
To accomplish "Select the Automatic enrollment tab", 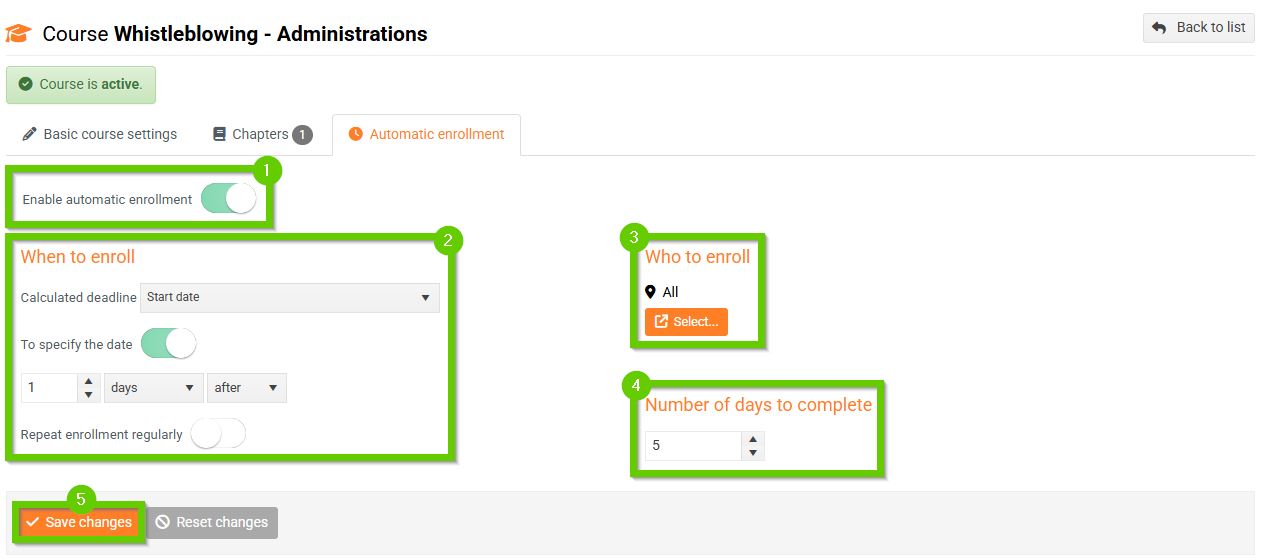I will [426, 134].
